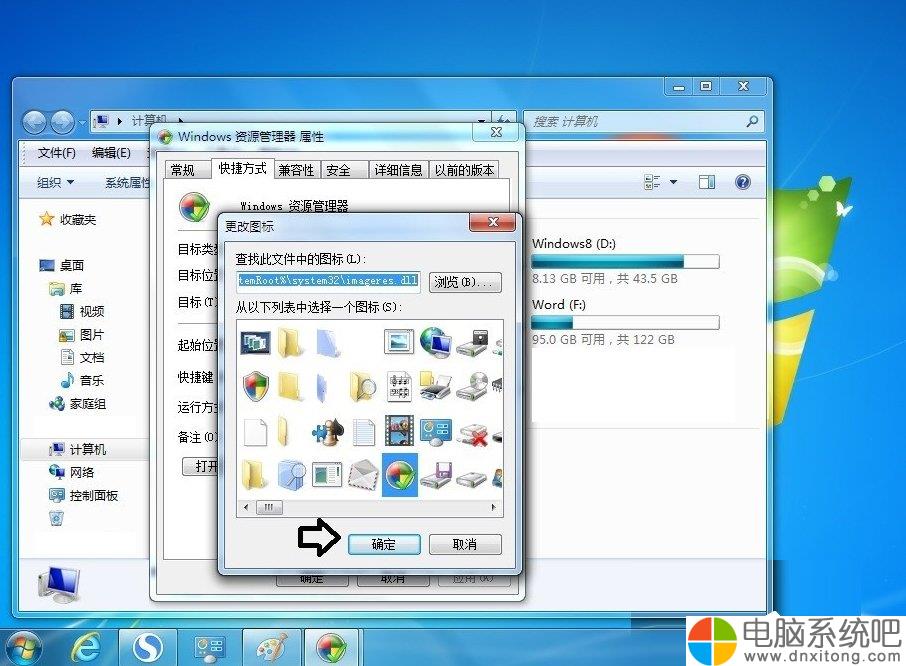
Task: Pick the lined text document icon
Action: [x=363, y=431]
